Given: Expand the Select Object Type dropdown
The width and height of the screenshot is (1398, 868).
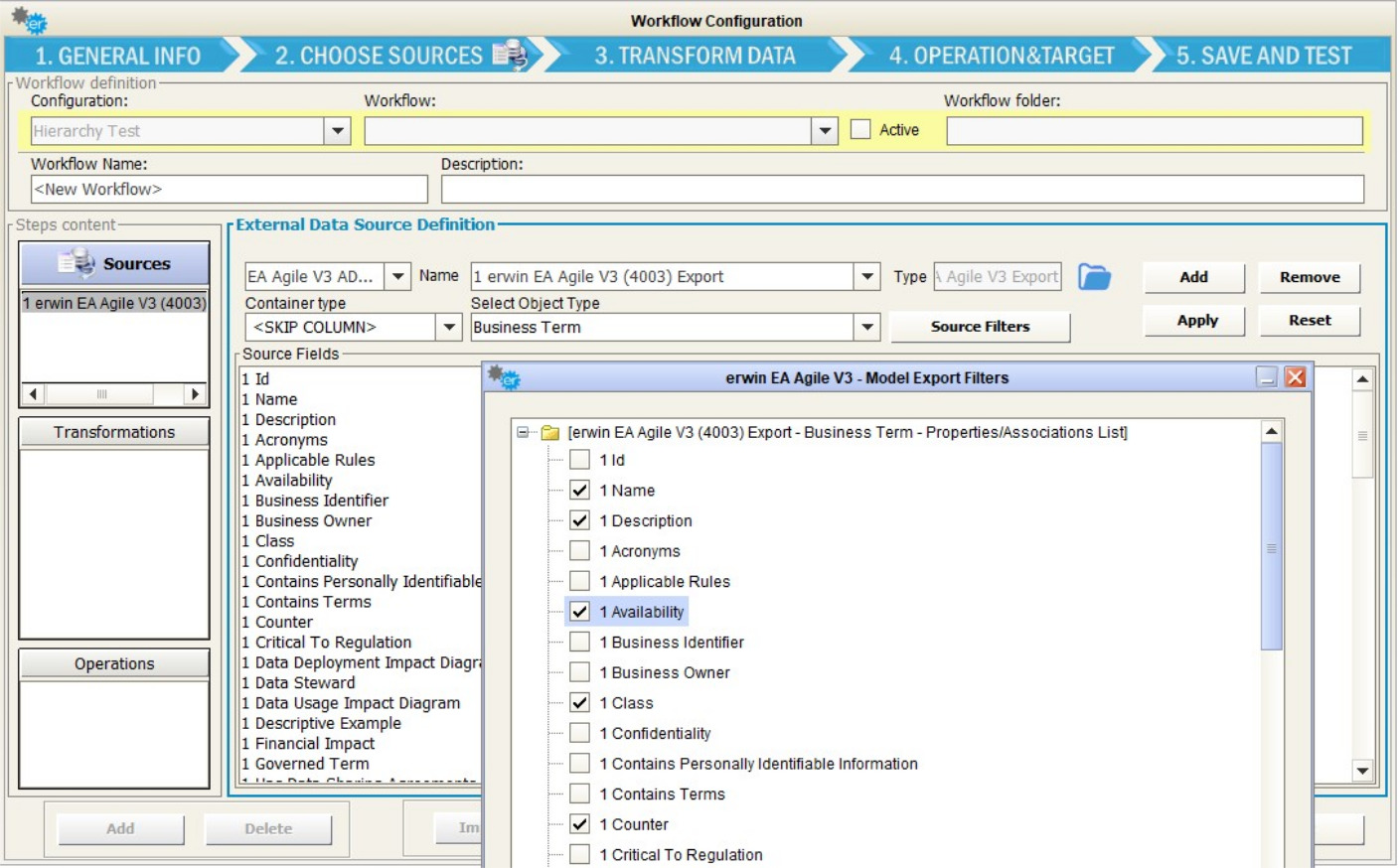Looking at the screenshot, I should point(867,327).
